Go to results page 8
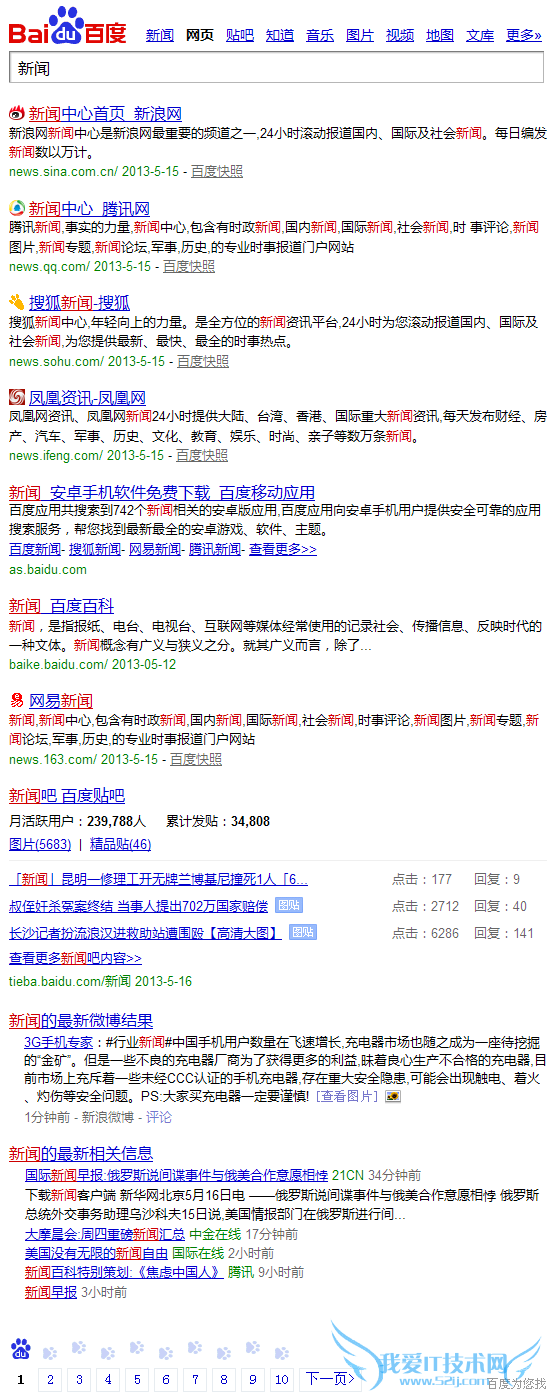 pos(224,1380)
